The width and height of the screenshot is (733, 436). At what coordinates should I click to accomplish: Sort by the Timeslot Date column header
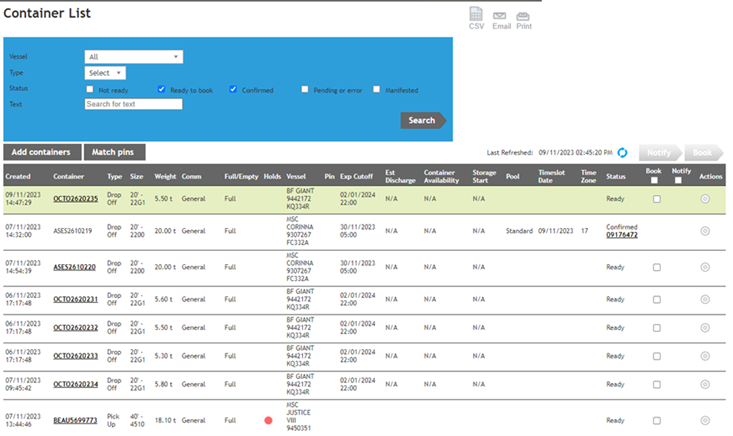coord(552,176)
